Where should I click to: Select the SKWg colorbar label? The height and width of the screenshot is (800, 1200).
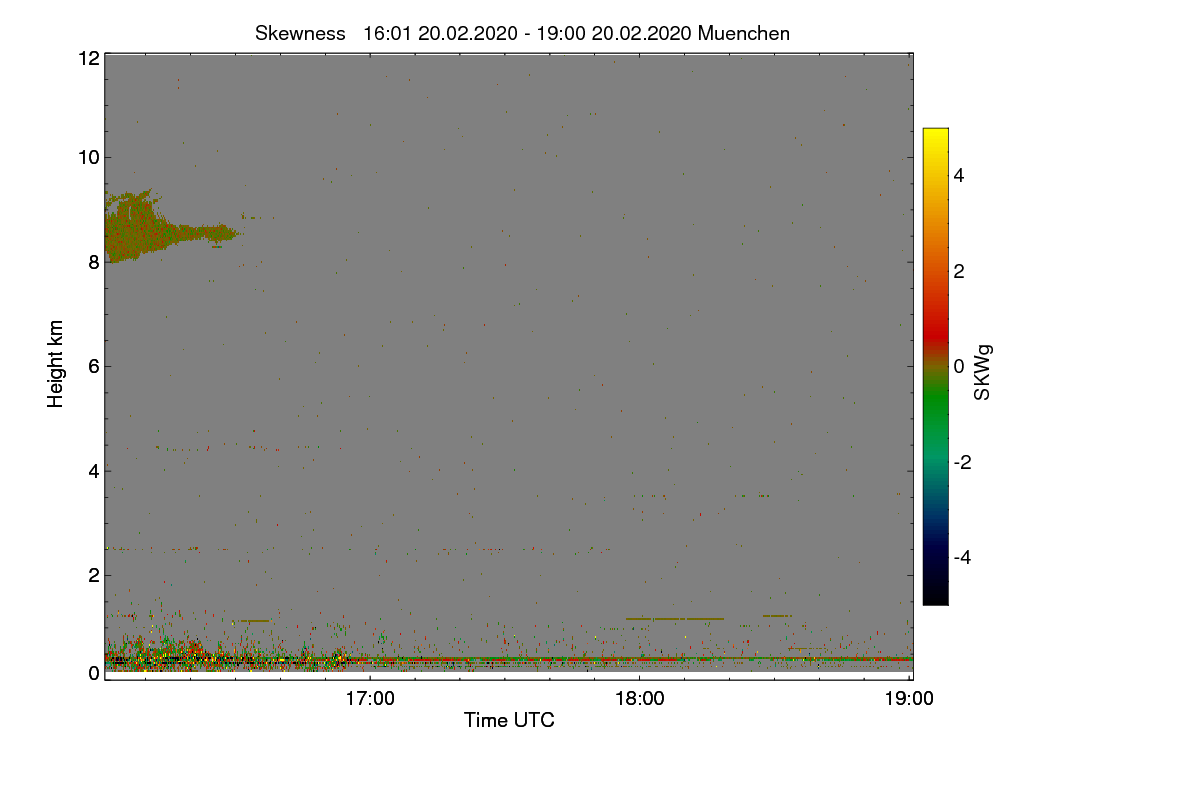(983, 374)
